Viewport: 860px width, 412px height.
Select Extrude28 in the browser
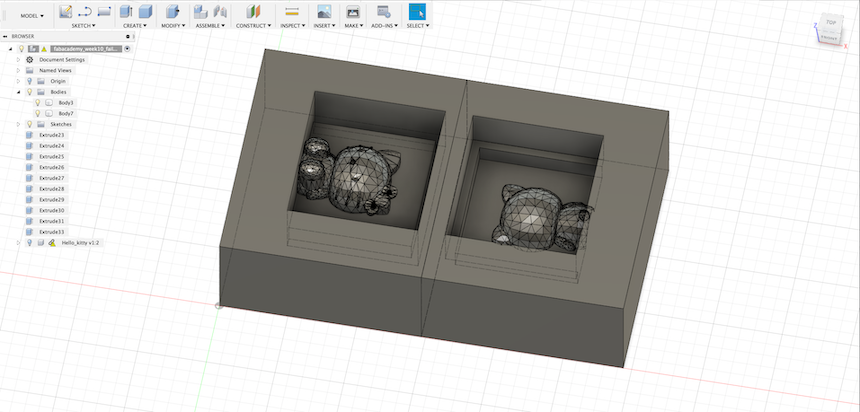(x=52, y=189)
